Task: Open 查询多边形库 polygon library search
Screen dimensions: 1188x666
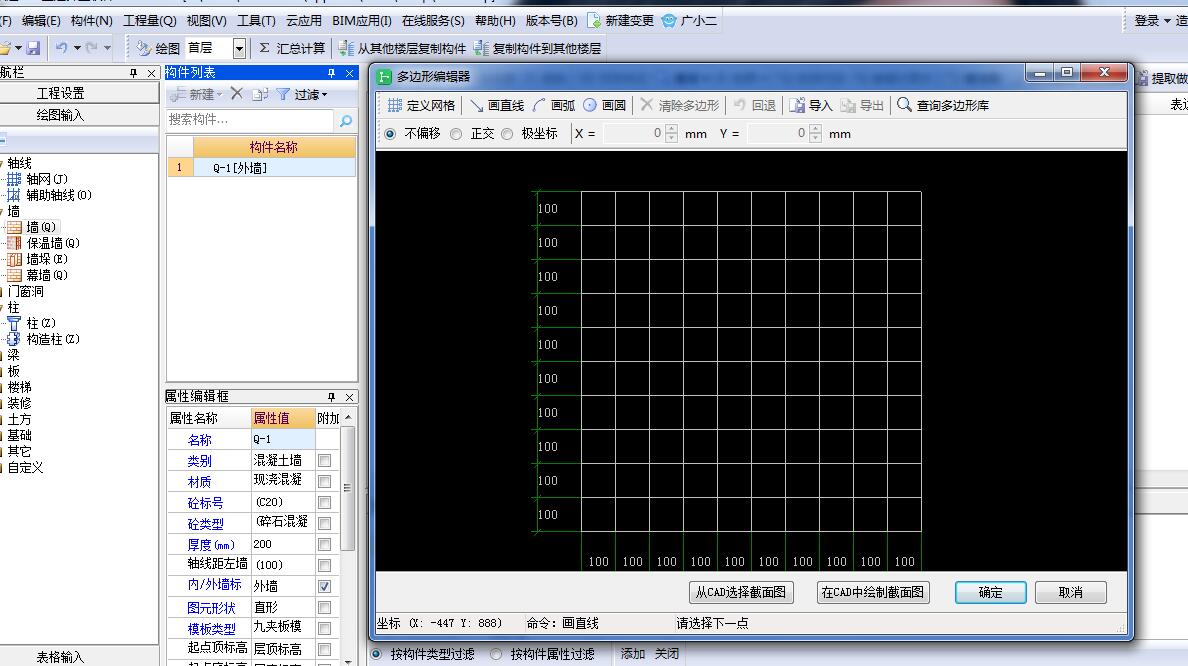Action: pyautogui.click(x=943, y=105)
